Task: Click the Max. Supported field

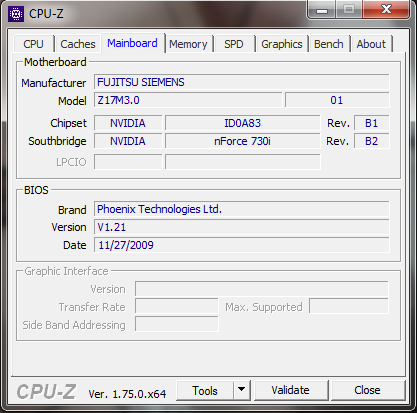Action: coord(349,307)
